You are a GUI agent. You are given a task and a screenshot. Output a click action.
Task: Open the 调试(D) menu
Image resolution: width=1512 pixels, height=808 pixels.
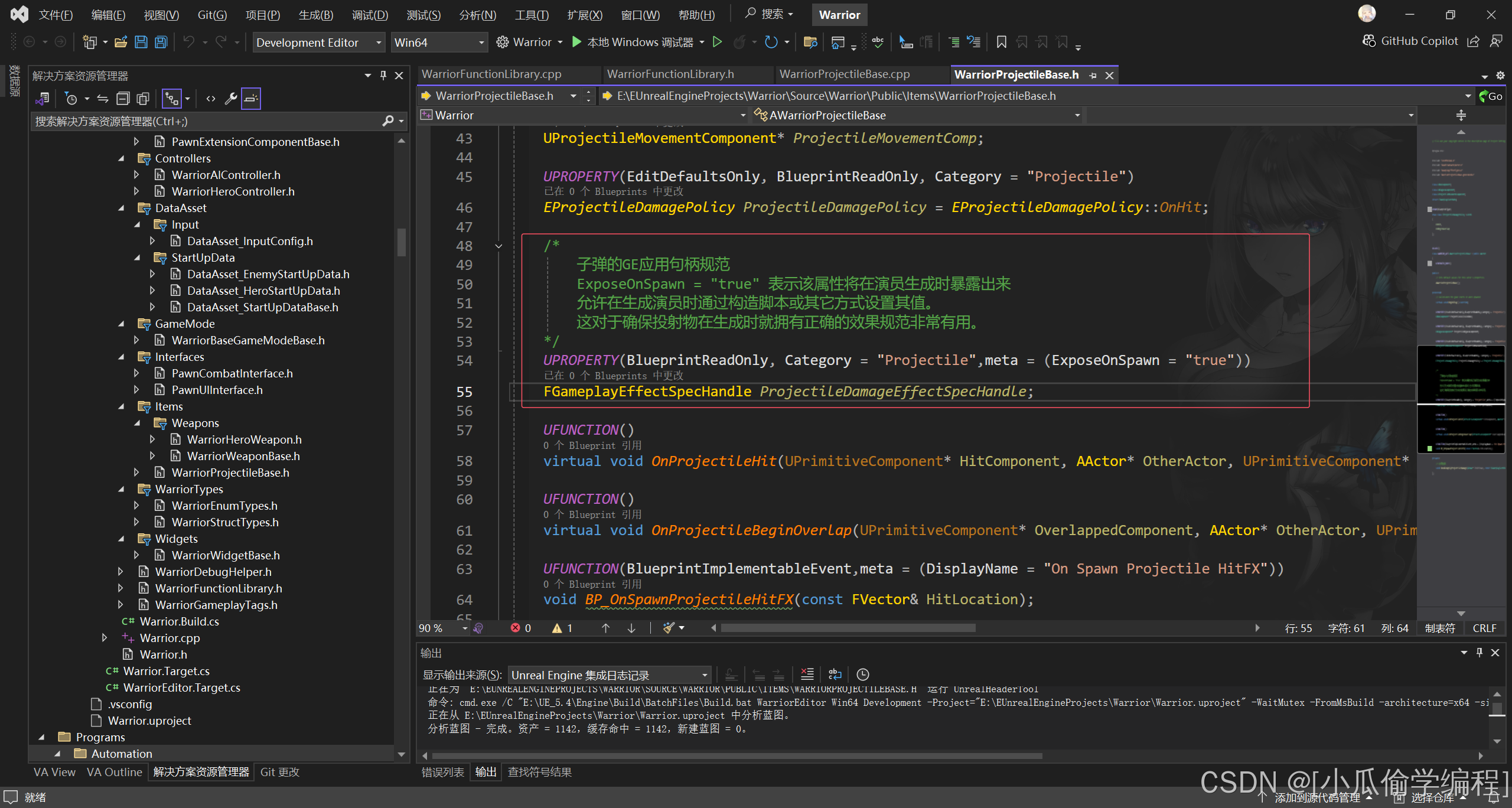[x=370, y=15]
